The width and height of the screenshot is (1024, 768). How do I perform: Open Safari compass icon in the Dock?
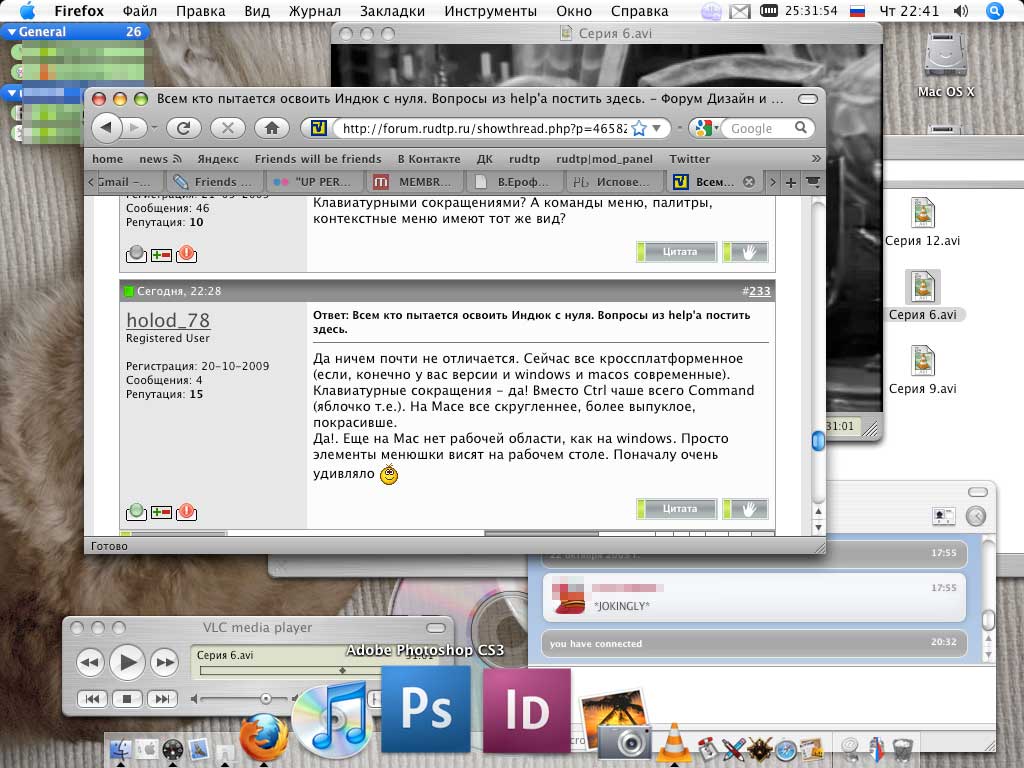coord(786,750)
